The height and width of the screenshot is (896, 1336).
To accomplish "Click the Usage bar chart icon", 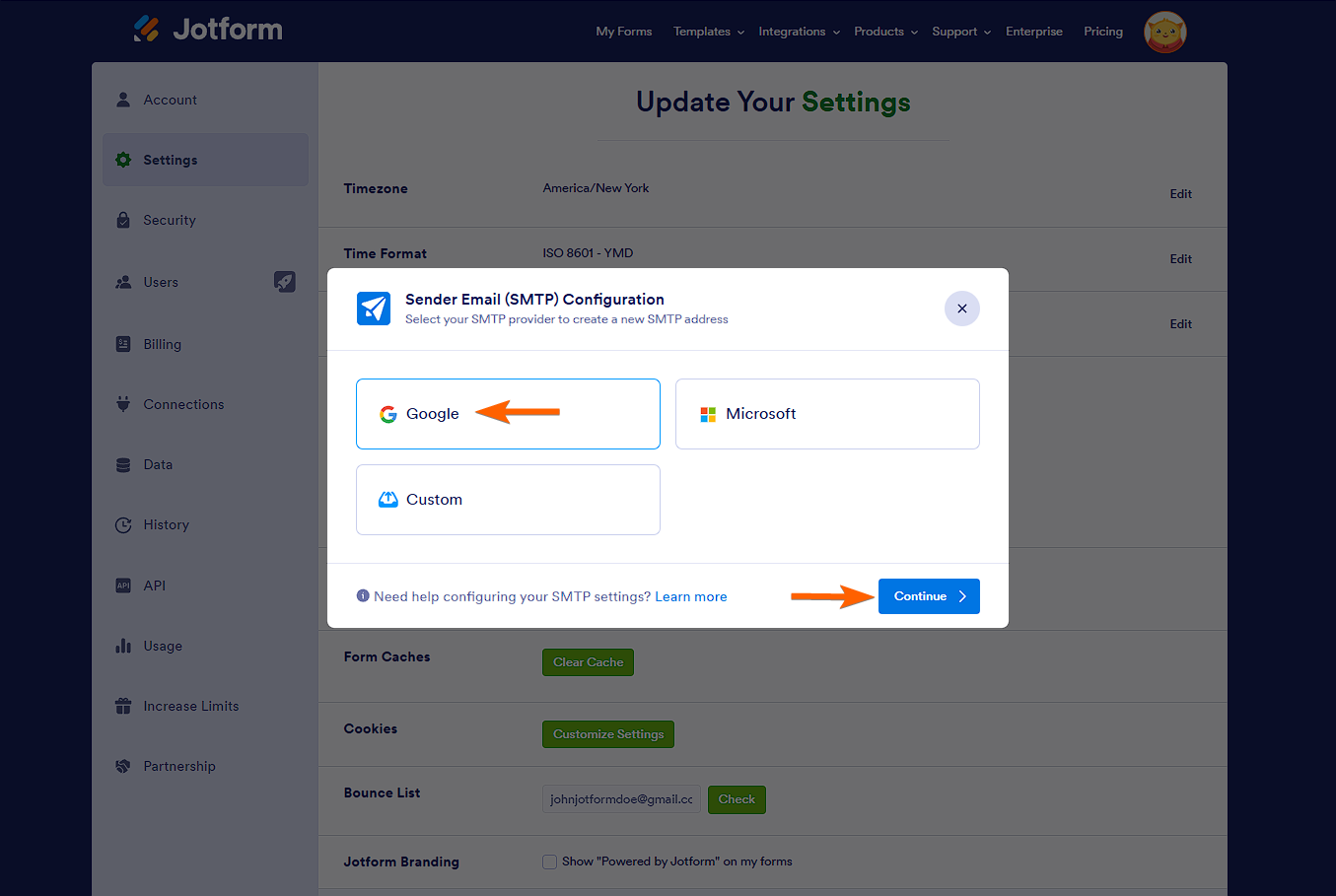I will [x=123, y=646].
